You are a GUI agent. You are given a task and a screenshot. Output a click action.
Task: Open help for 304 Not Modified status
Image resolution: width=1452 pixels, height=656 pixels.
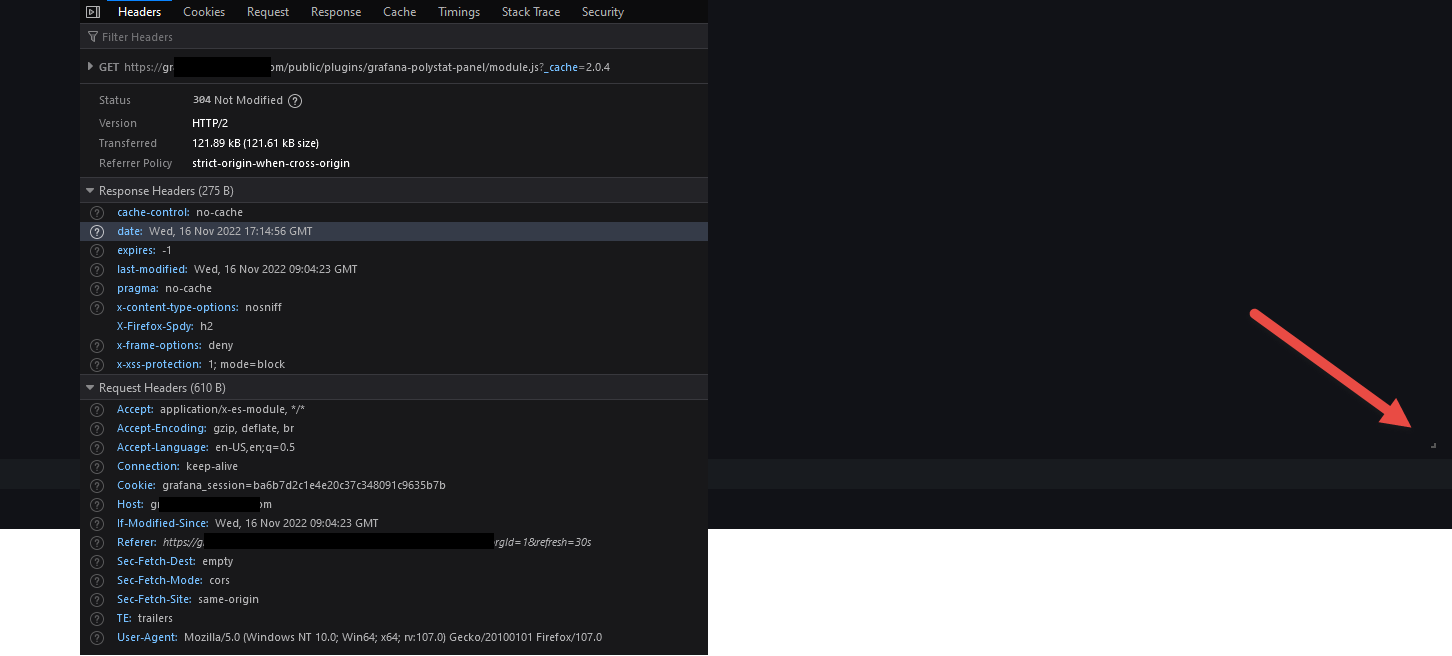click(x=294, y=100)
